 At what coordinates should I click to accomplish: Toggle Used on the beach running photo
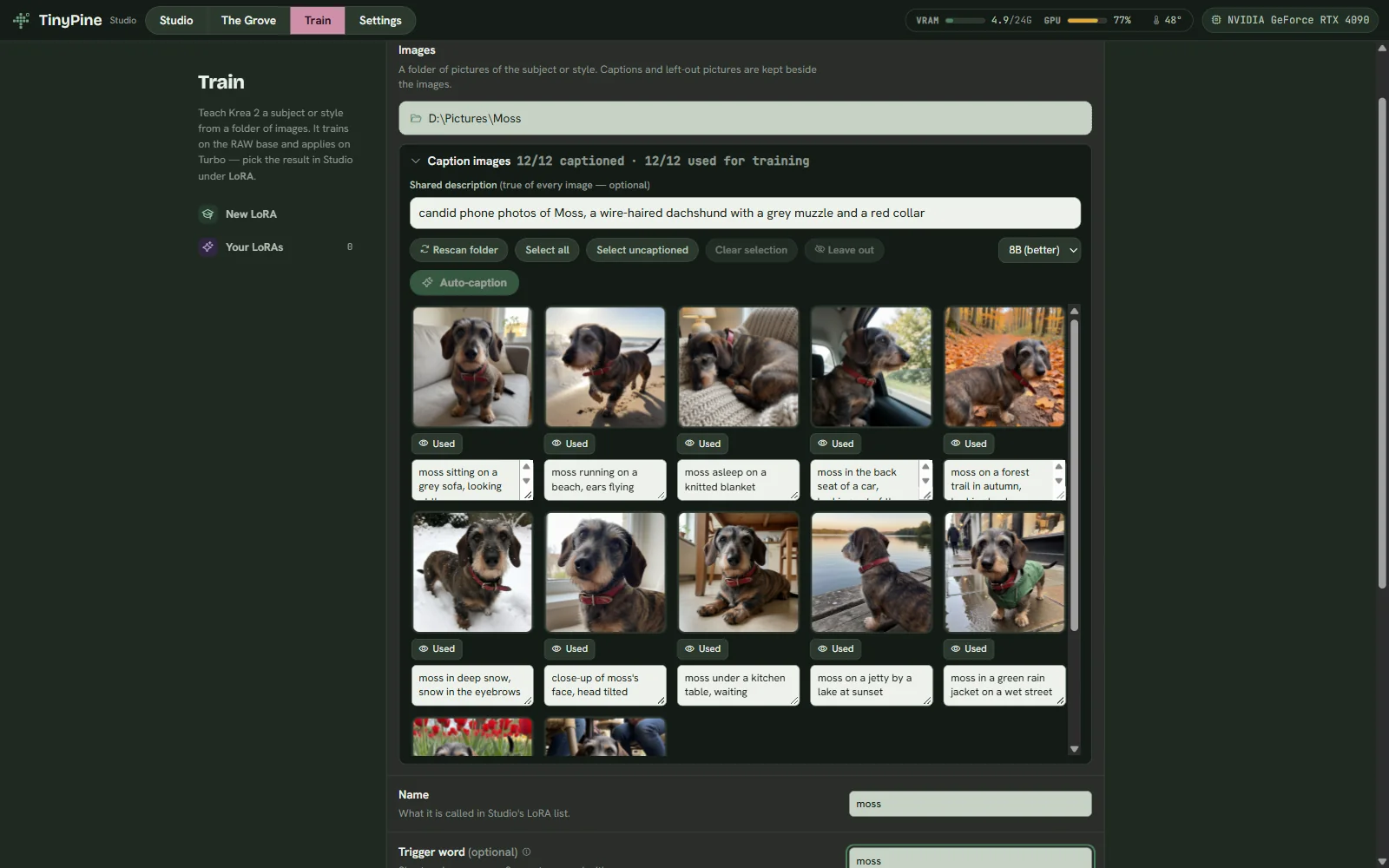coord(570,444)
